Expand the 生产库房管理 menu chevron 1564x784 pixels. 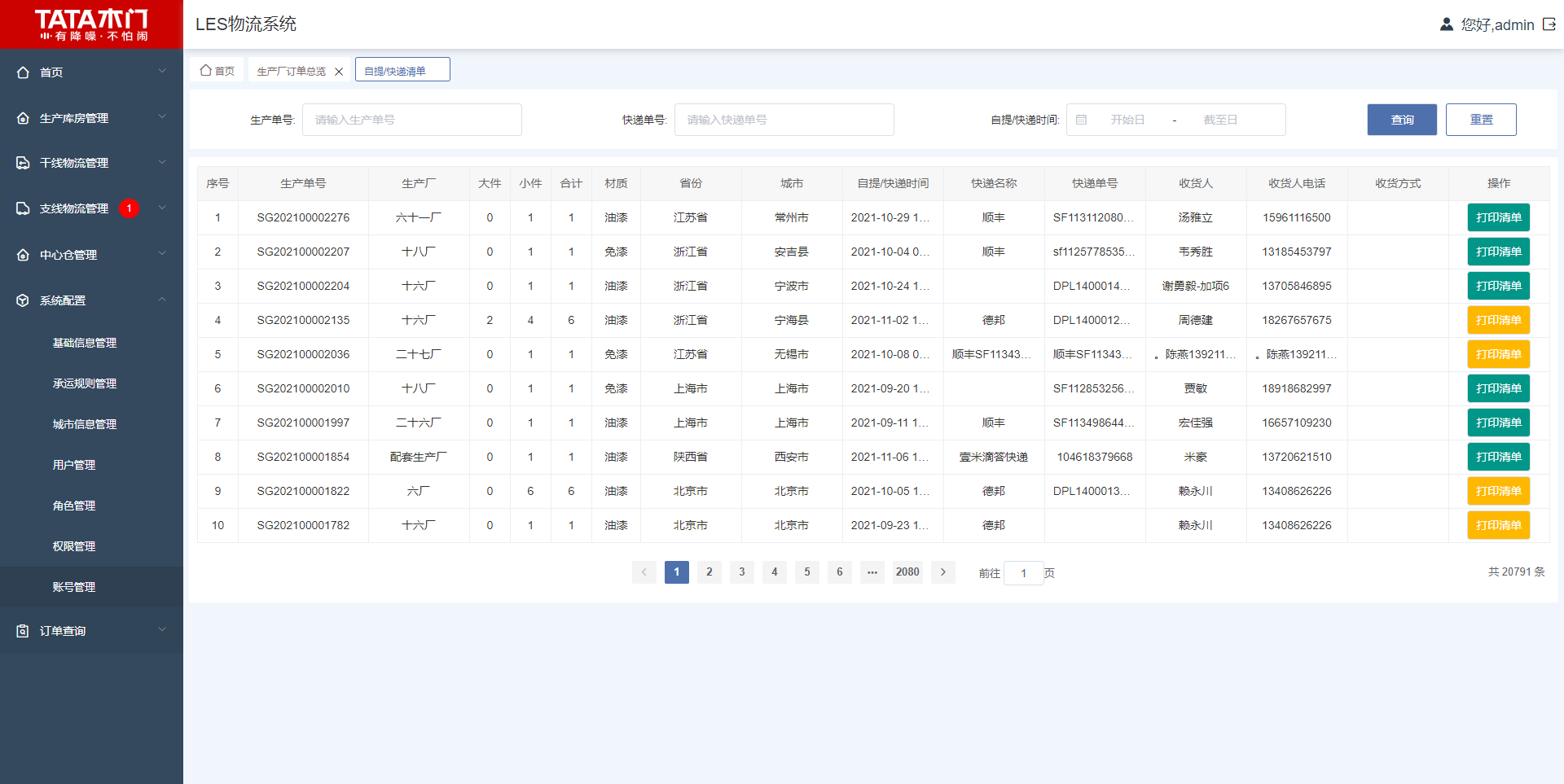click(162, 117)
